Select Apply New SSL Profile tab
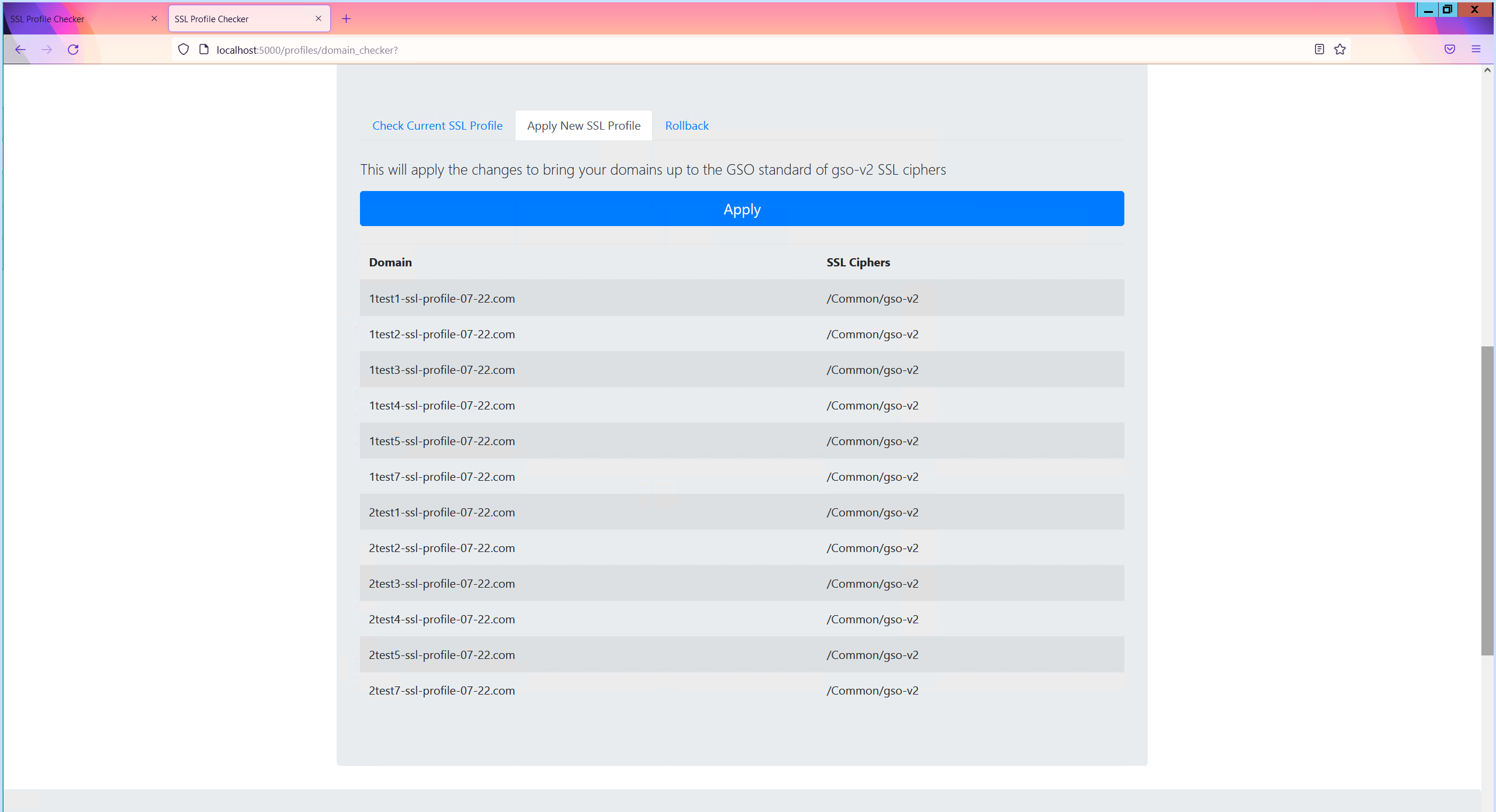The image size is (1496, 812). 583,126
